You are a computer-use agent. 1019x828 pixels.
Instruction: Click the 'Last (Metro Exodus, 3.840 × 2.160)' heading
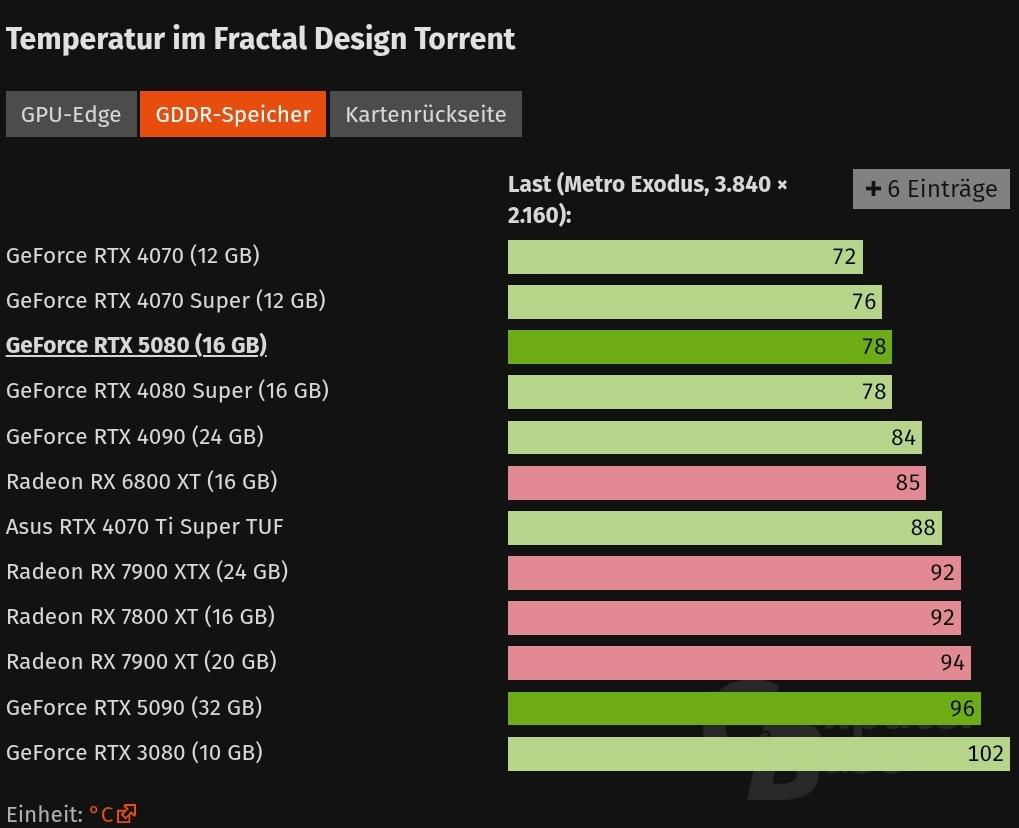point(647,199)
